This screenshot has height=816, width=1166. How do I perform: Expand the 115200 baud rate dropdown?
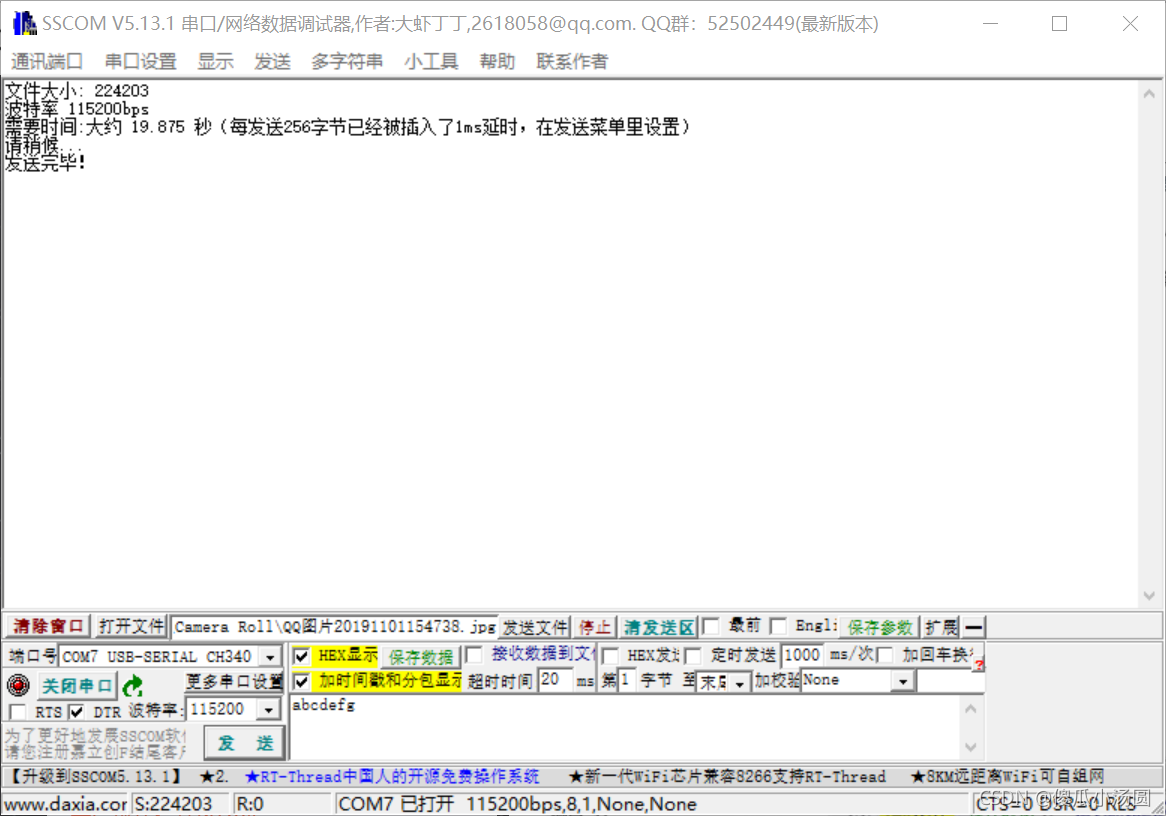click(x=268, y=709)
